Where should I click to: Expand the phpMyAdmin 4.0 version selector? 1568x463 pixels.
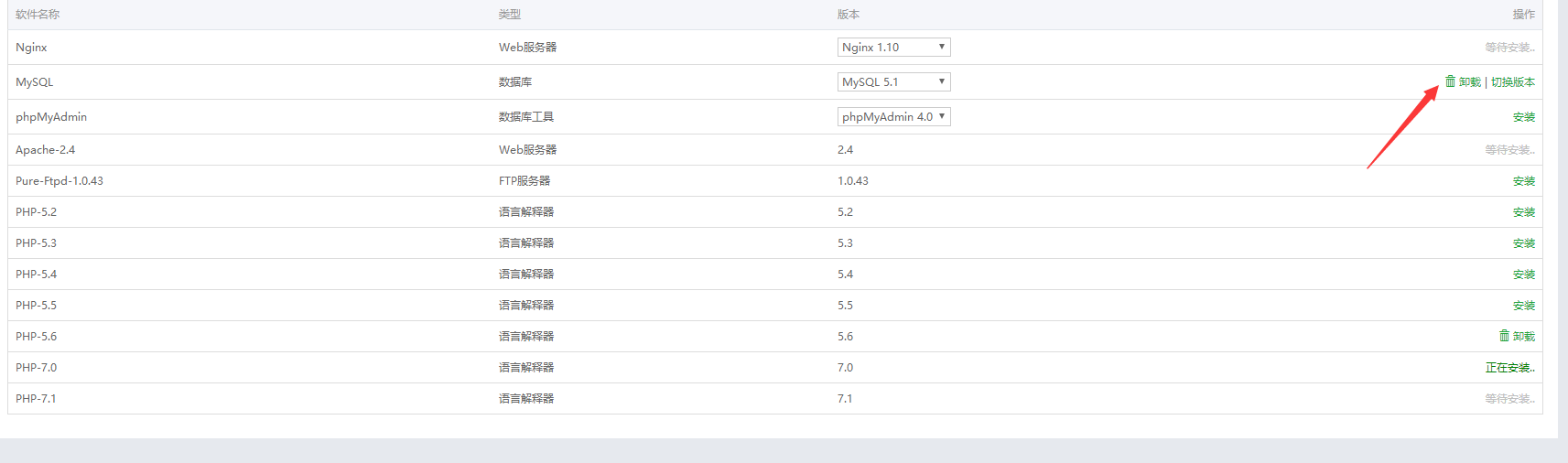893,116
